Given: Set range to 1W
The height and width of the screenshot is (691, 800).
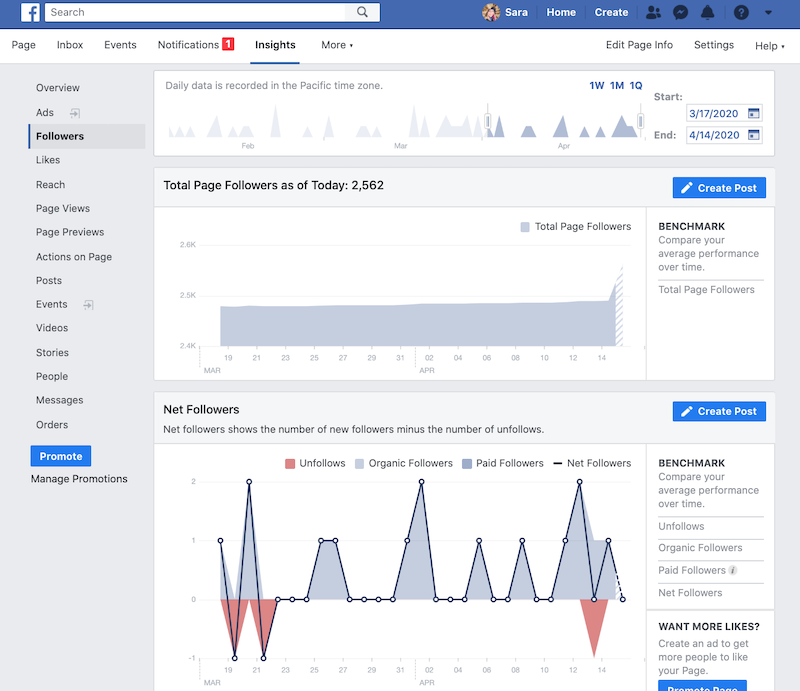Looking at the screenshot, I should coord(596,86).
